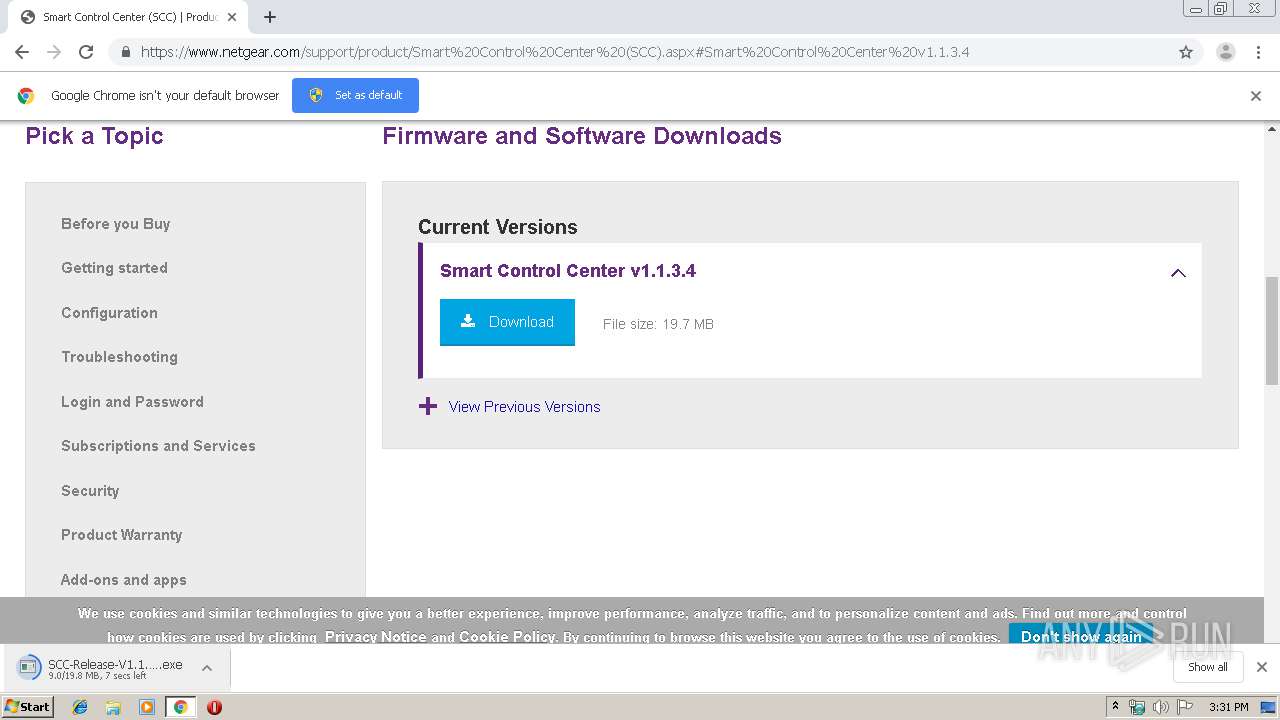
Task: Close the downloads bar
Action: pos(1262,667)
